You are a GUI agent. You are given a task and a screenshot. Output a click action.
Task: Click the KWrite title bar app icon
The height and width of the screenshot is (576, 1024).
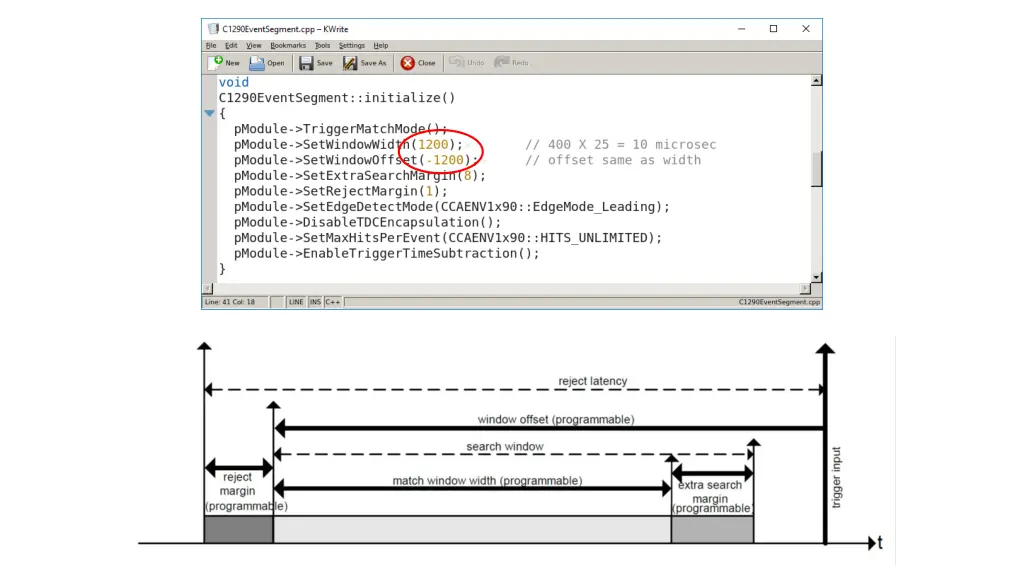point(212,29)
